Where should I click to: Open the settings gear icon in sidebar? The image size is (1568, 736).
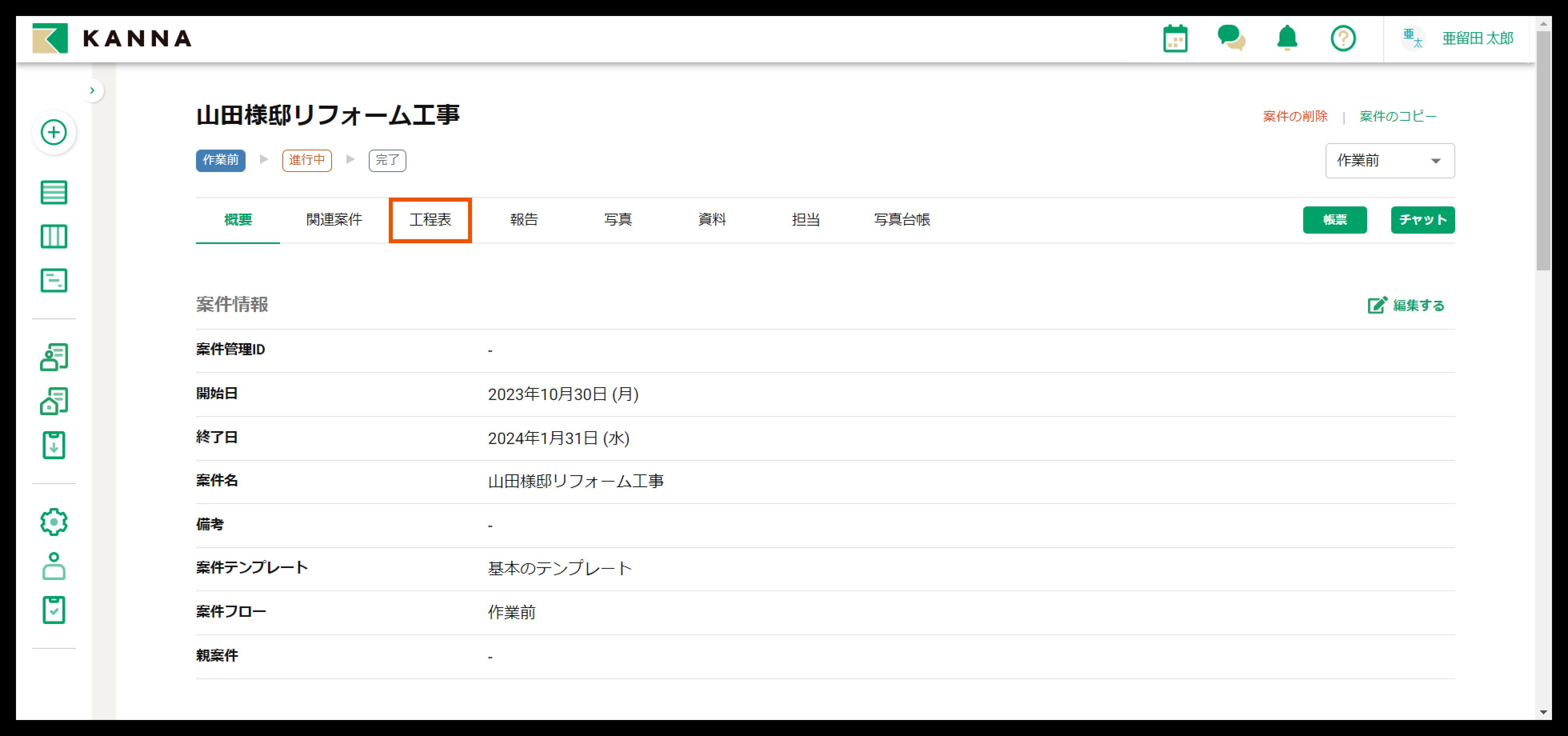click(54, 522)
